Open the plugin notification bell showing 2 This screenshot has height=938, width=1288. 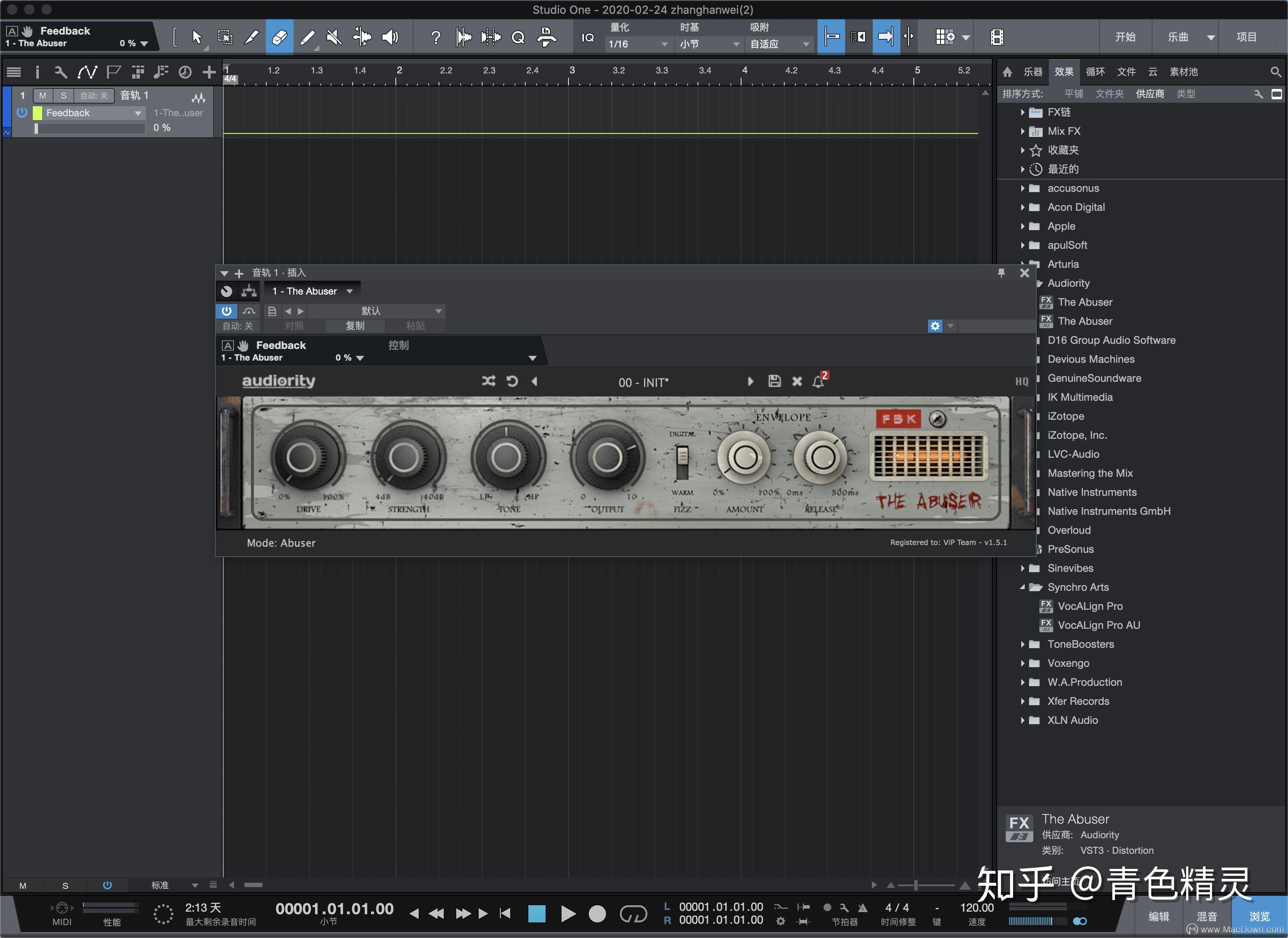819,381
